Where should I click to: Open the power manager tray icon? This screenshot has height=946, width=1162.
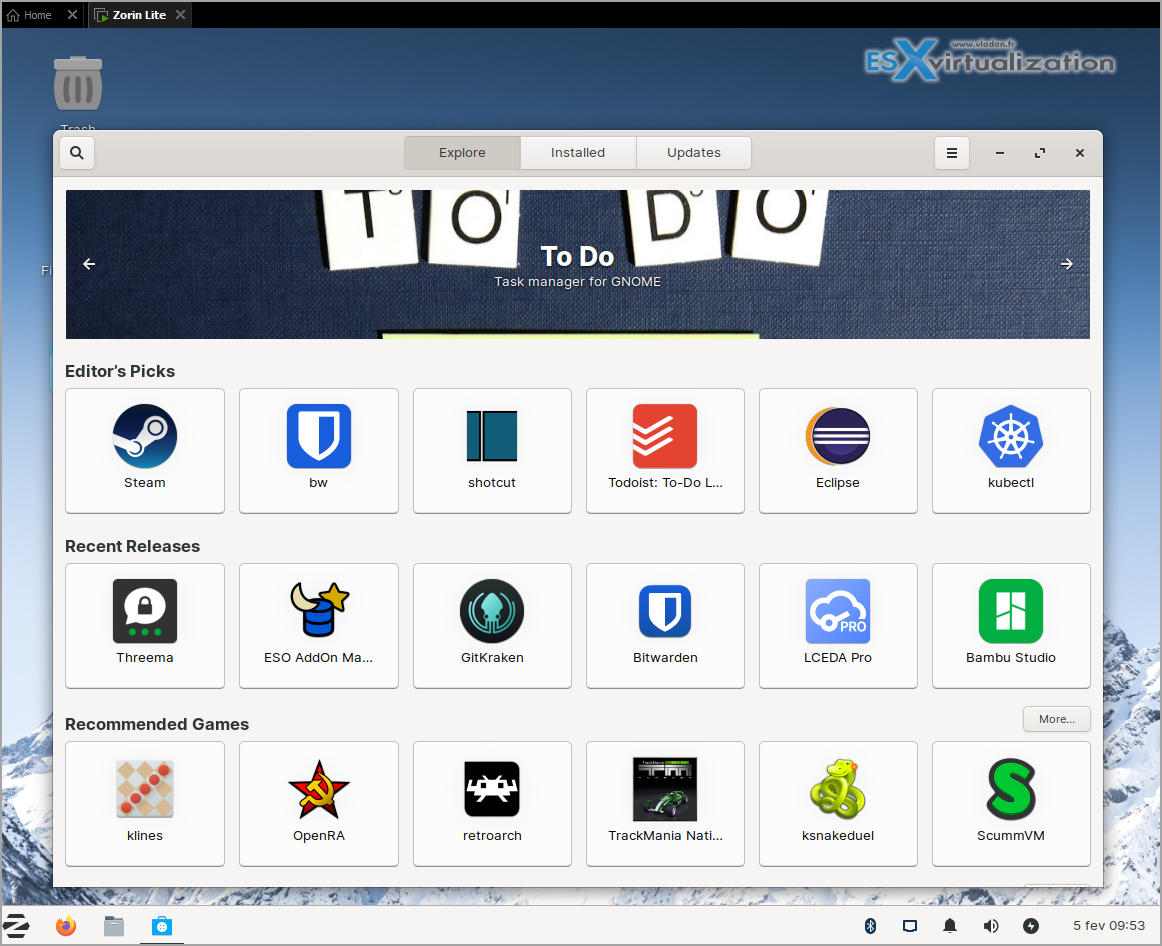tap(1031, 926)
